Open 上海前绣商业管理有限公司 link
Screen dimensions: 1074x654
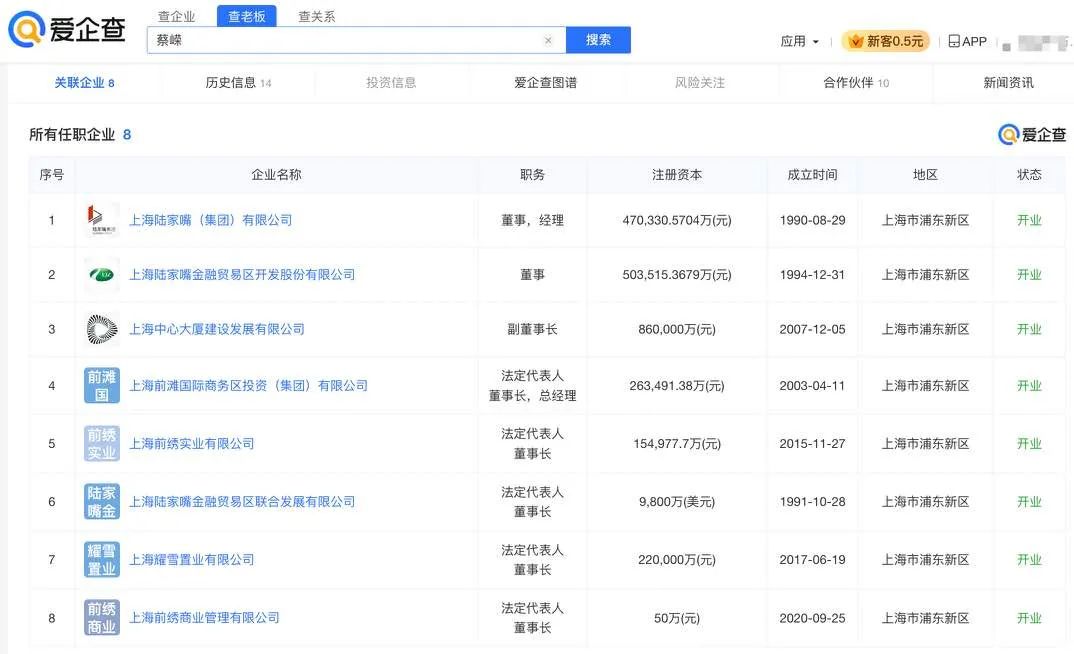tap(204, 618)
